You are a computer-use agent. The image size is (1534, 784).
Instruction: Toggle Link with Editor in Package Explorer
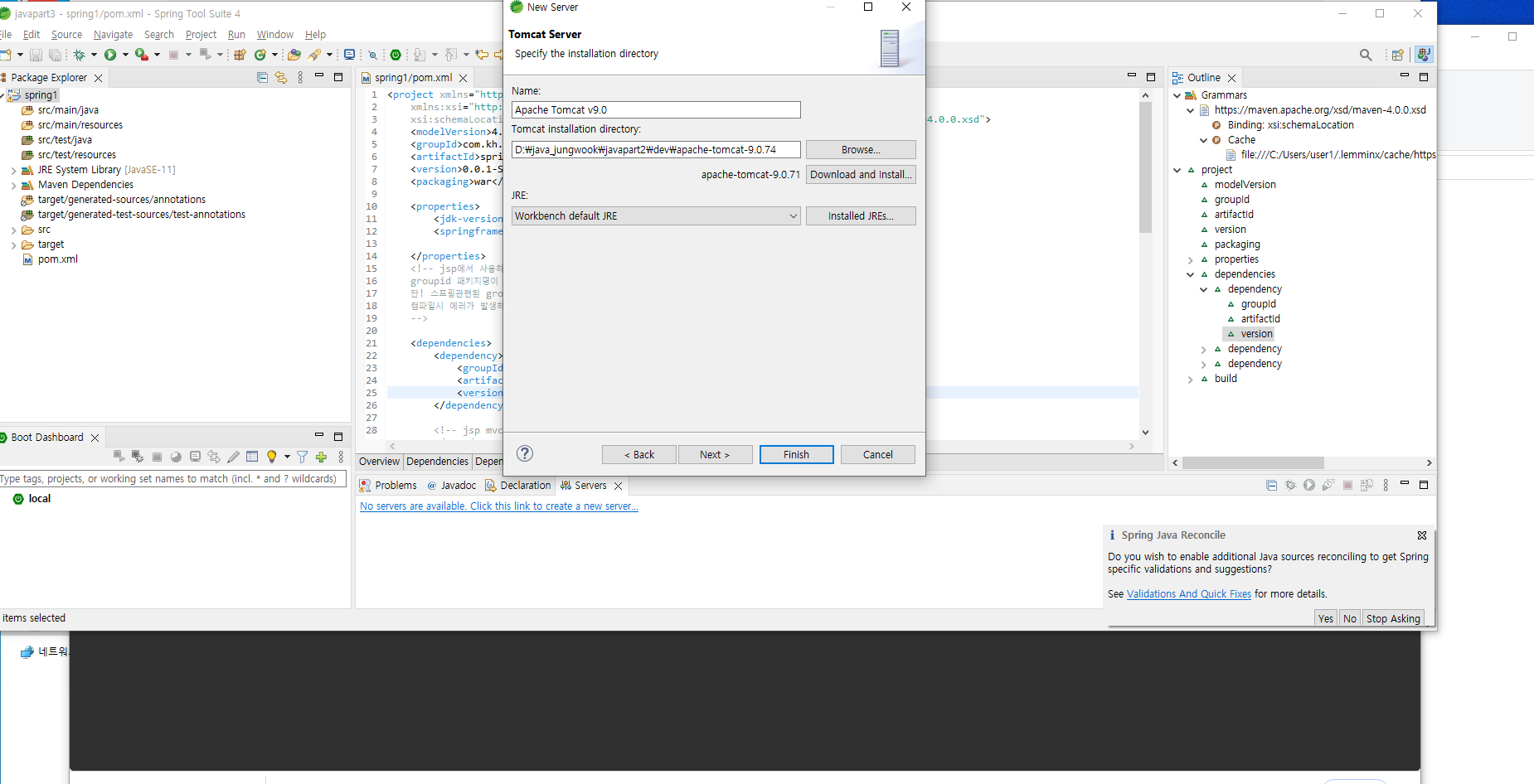point(281,77)
